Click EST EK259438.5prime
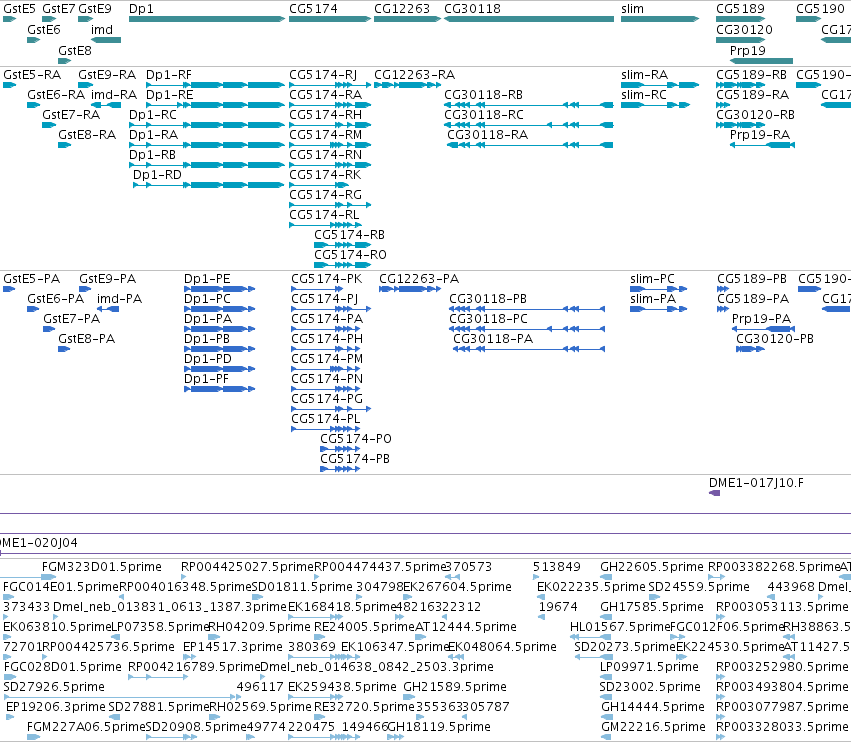851x742 pixels. click(x=342, y=687)
